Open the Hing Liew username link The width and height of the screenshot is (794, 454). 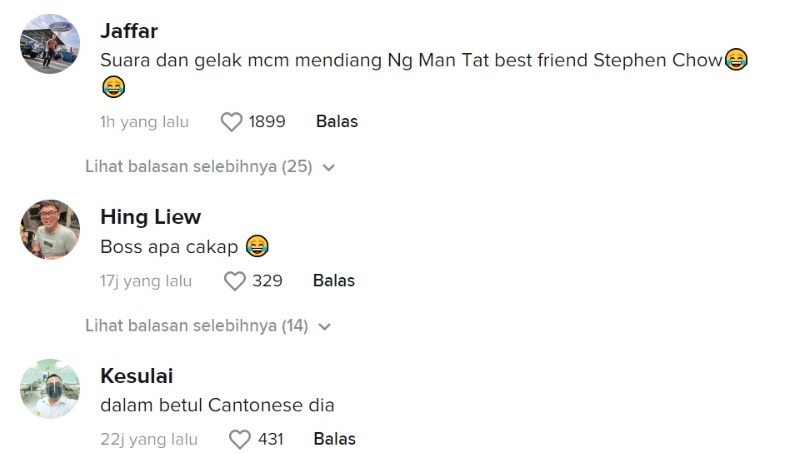151,217
